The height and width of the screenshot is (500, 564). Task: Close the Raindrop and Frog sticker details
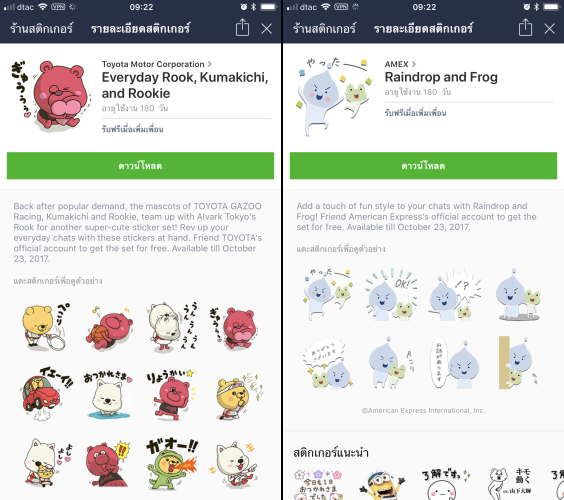549,28
